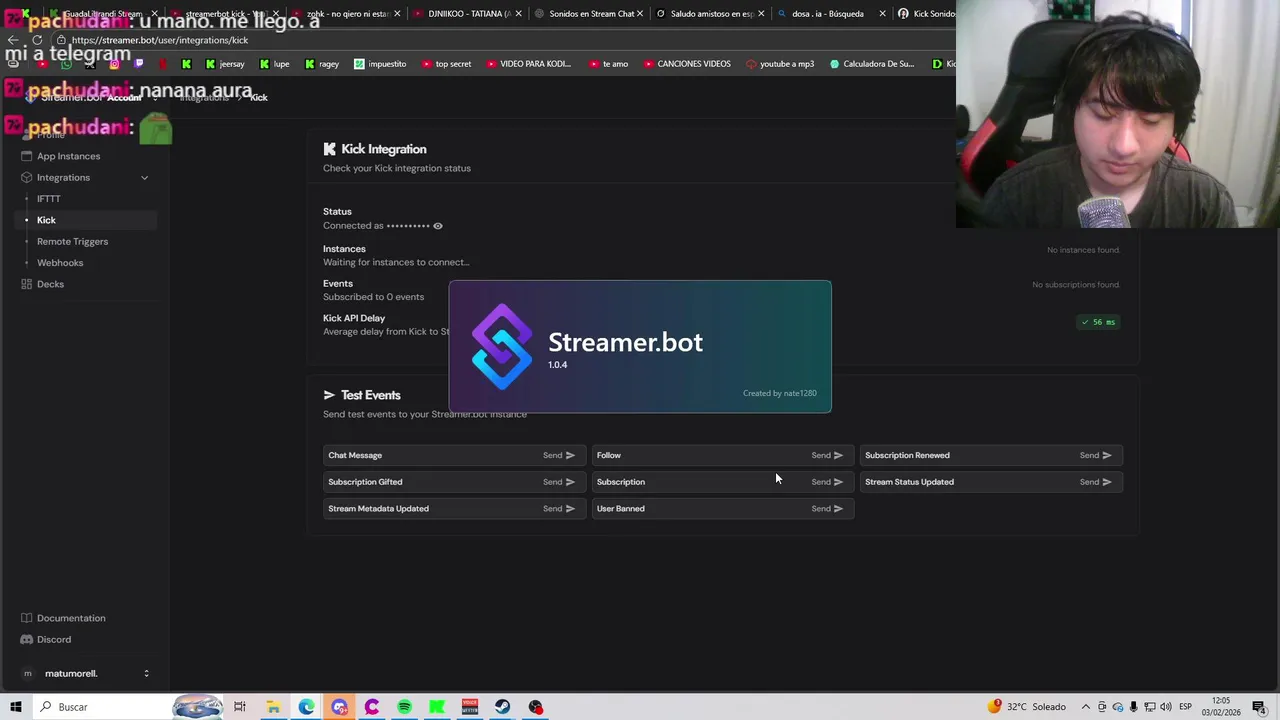Screen dimensions: 1280x720
Task: Click the Decks icon in the sidebar
Action: coord(27,284)
